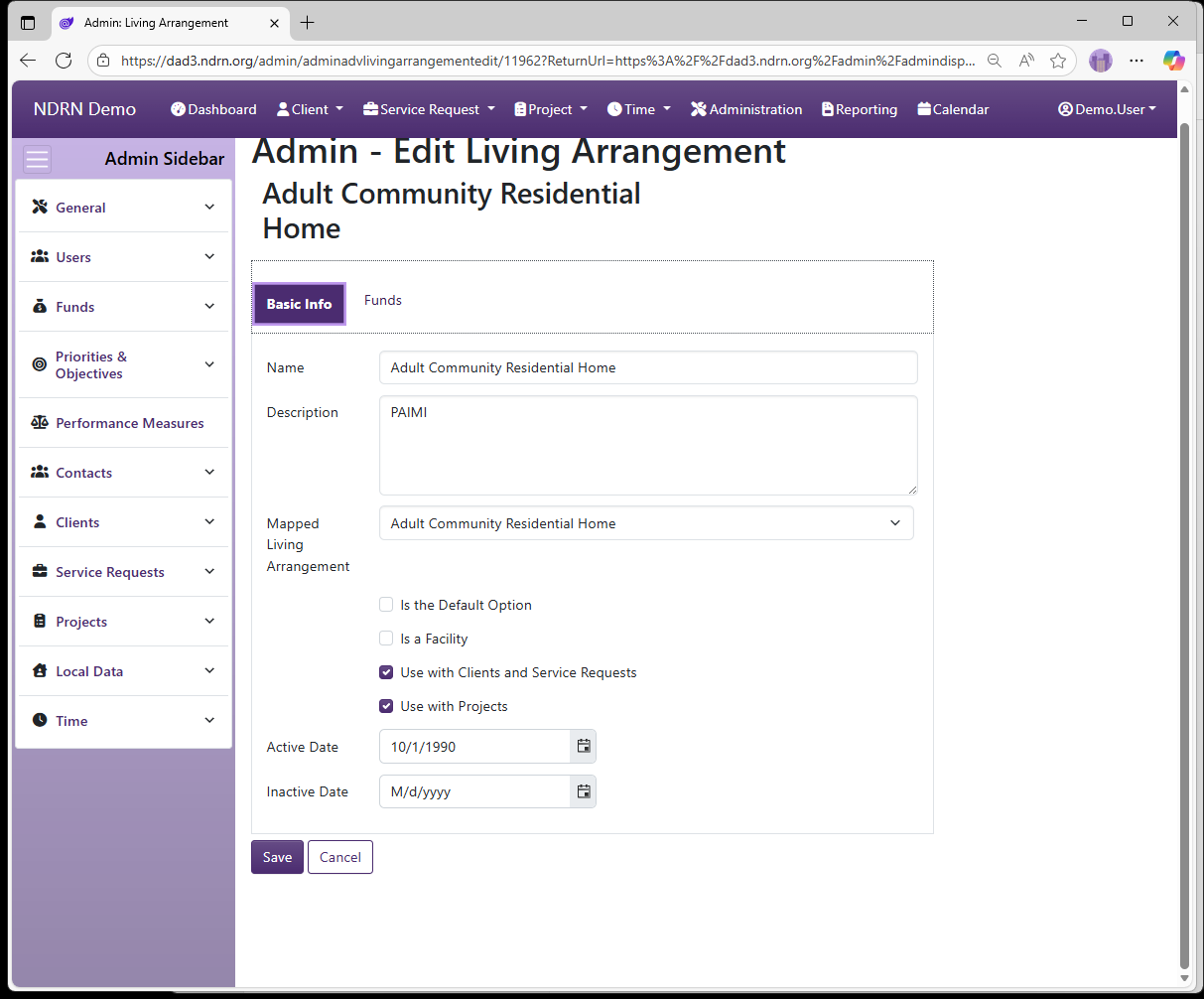Click the Local Data house icon
This screenshot has width=1204, height=999.
pos(40,670)
